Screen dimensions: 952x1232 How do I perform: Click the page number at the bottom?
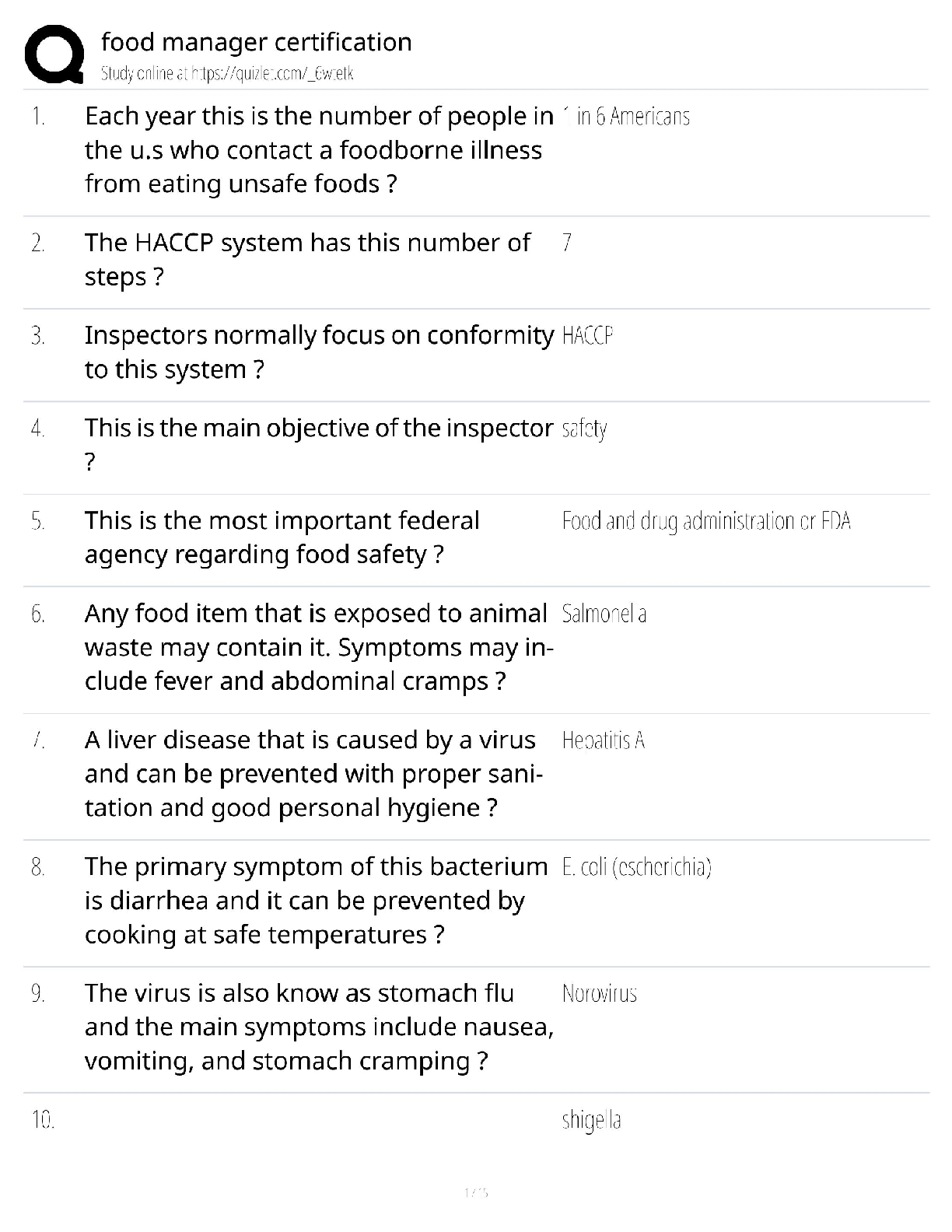coord(475,1192)
